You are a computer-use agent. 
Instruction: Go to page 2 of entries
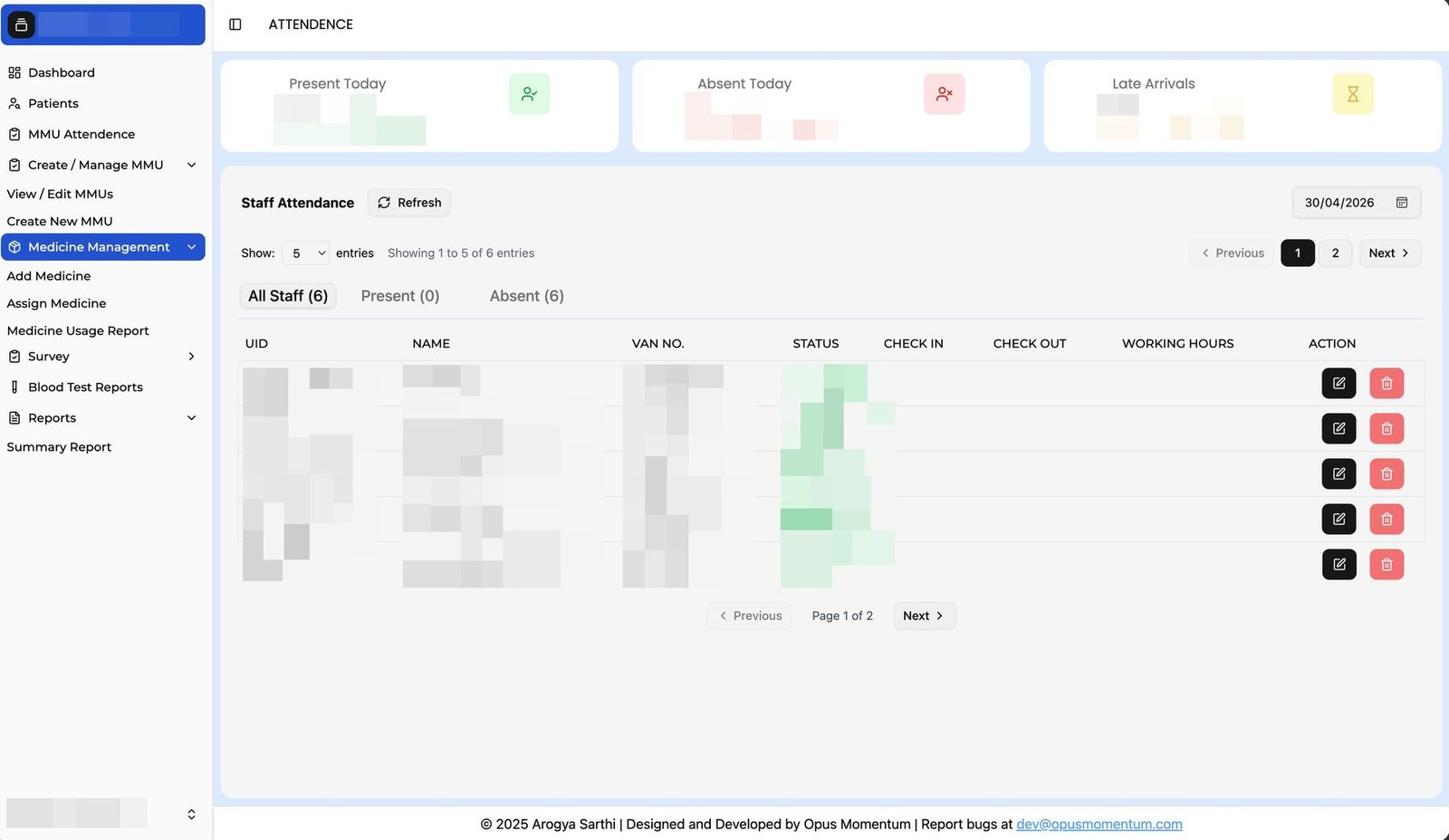[1335, 253]
